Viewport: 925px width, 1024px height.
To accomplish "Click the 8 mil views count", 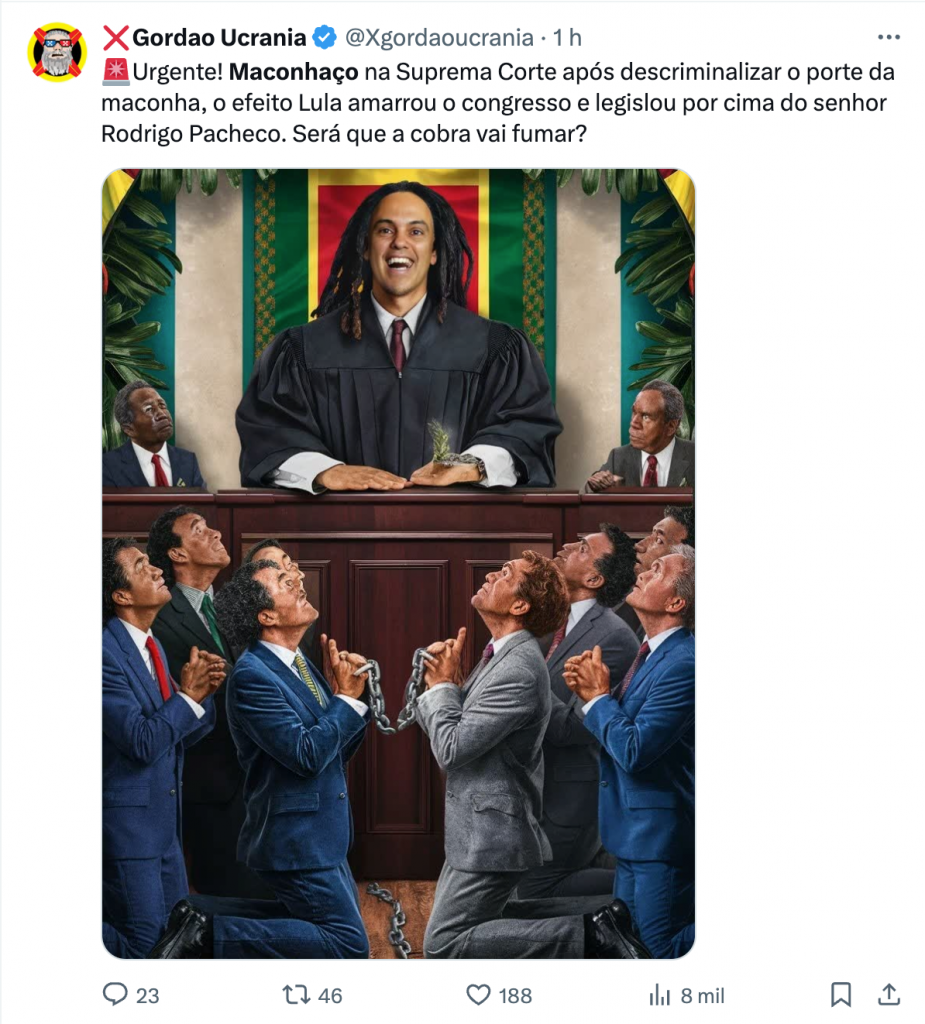I will point(703,995).
